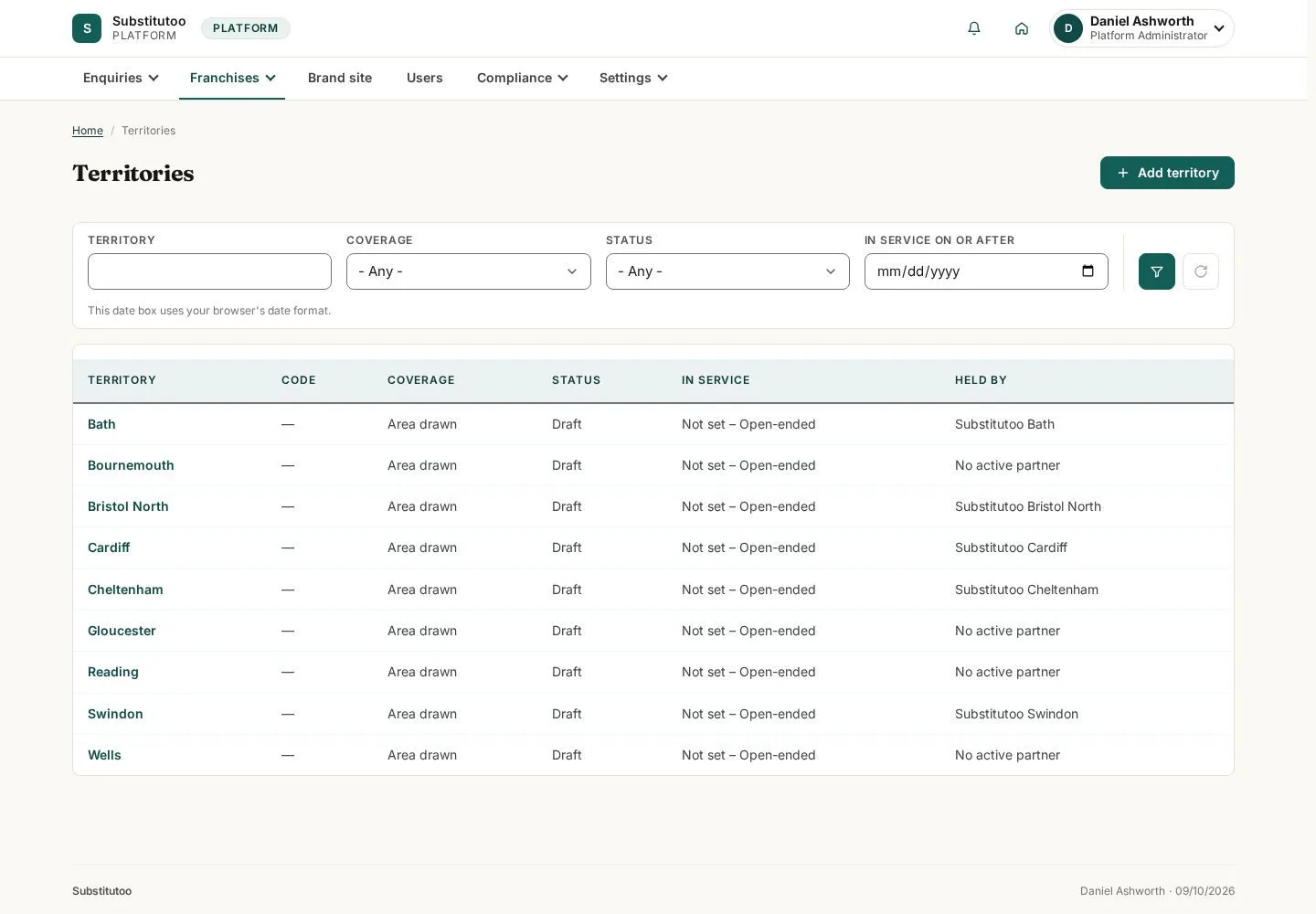
Task: Expand the Daniel Ashworth account menu
Action: pyautogui.click(x=1142, y=28)
